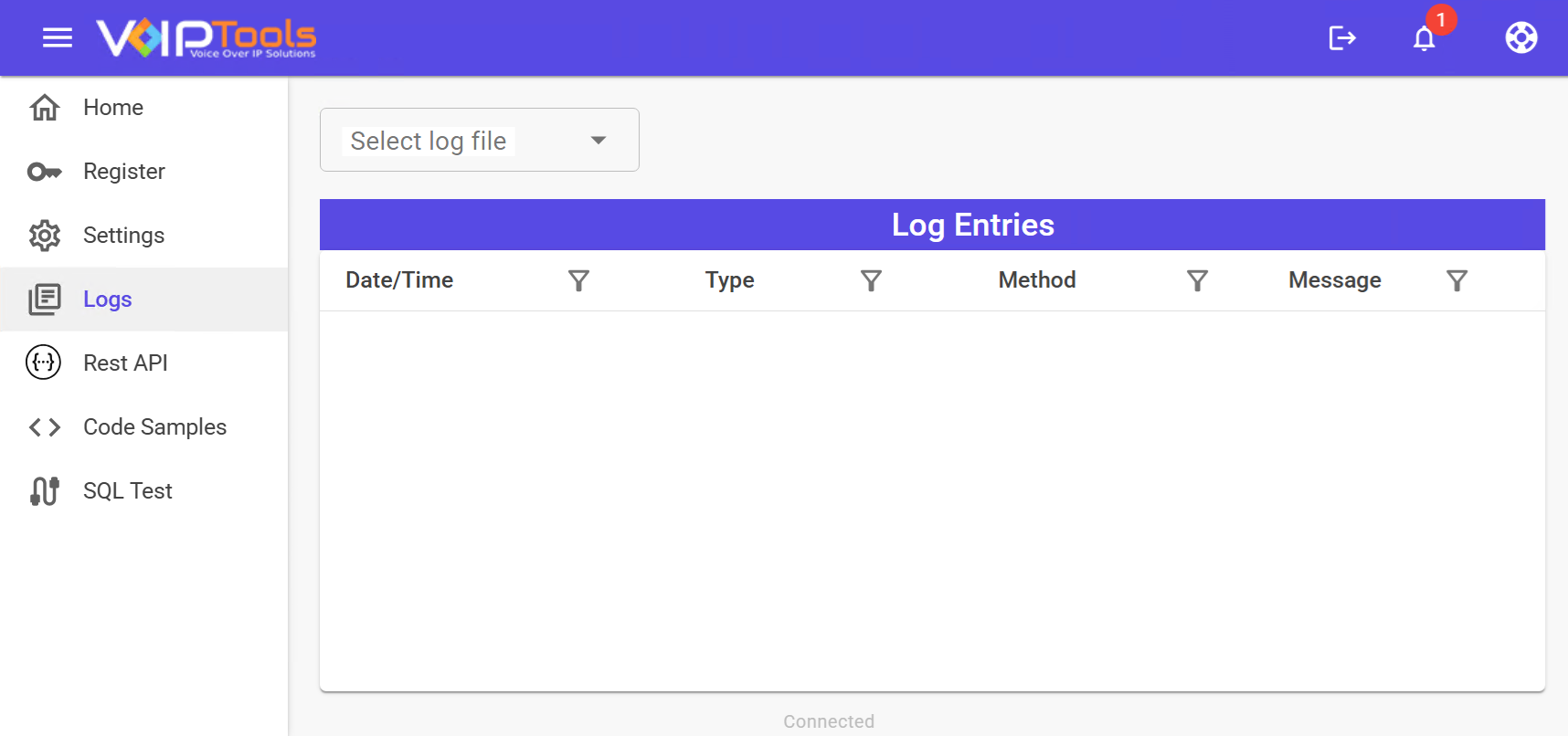1568x736 pixels.
Task: Click the VoIPTools logo
Action: (x=207, y=37)
